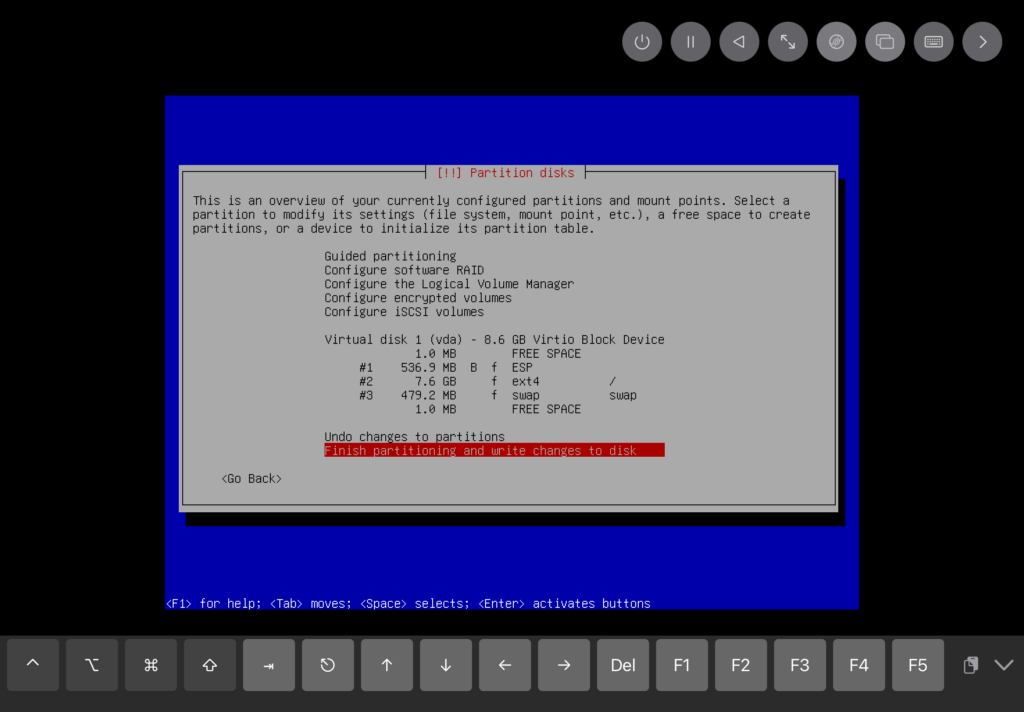Click the overlapping windows icon

tap(885, 42)
